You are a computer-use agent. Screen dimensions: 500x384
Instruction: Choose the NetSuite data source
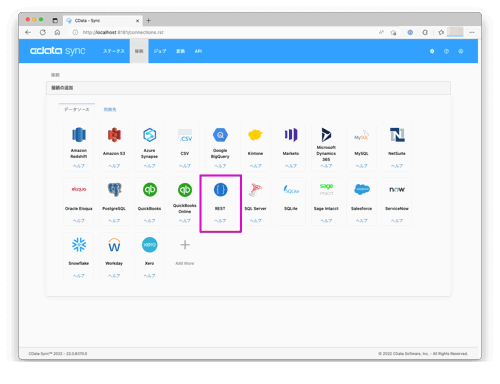(397, 135)
